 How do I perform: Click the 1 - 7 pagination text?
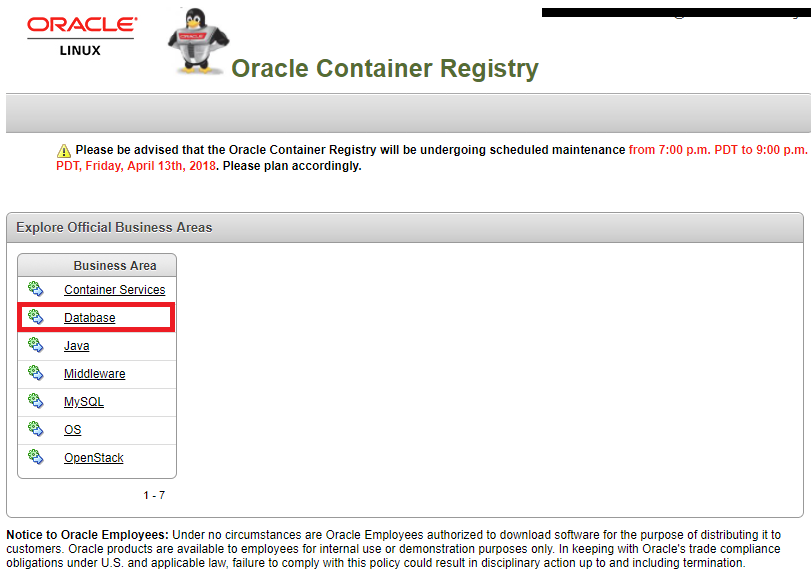(156, 494)
